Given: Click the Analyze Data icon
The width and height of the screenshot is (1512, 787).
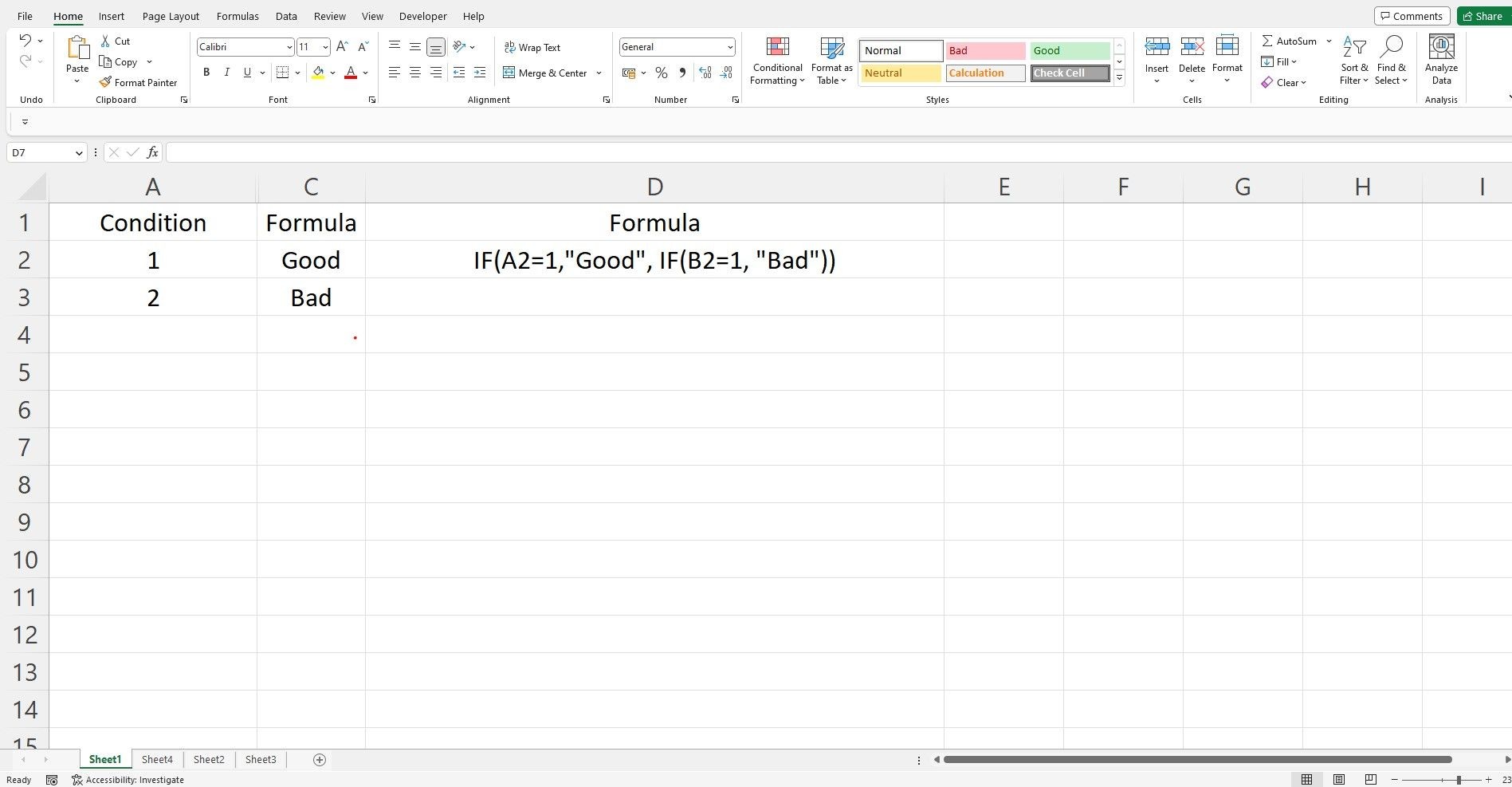Looking at the screenshot, I should click(1441, 47).
